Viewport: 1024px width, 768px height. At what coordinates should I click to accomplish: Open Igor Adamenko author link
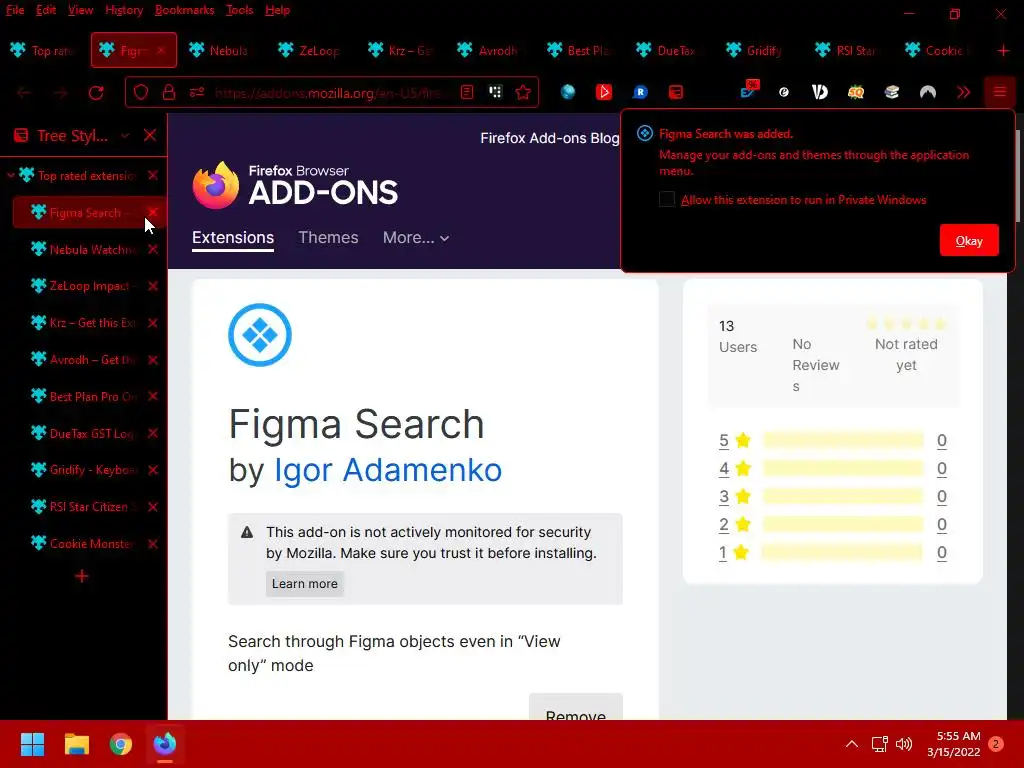click(388, 470)
